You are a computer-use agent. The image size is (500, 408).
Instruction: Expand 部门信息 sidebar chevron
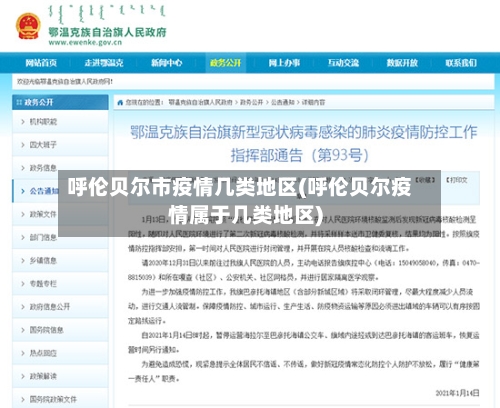(x=23, y=237)
